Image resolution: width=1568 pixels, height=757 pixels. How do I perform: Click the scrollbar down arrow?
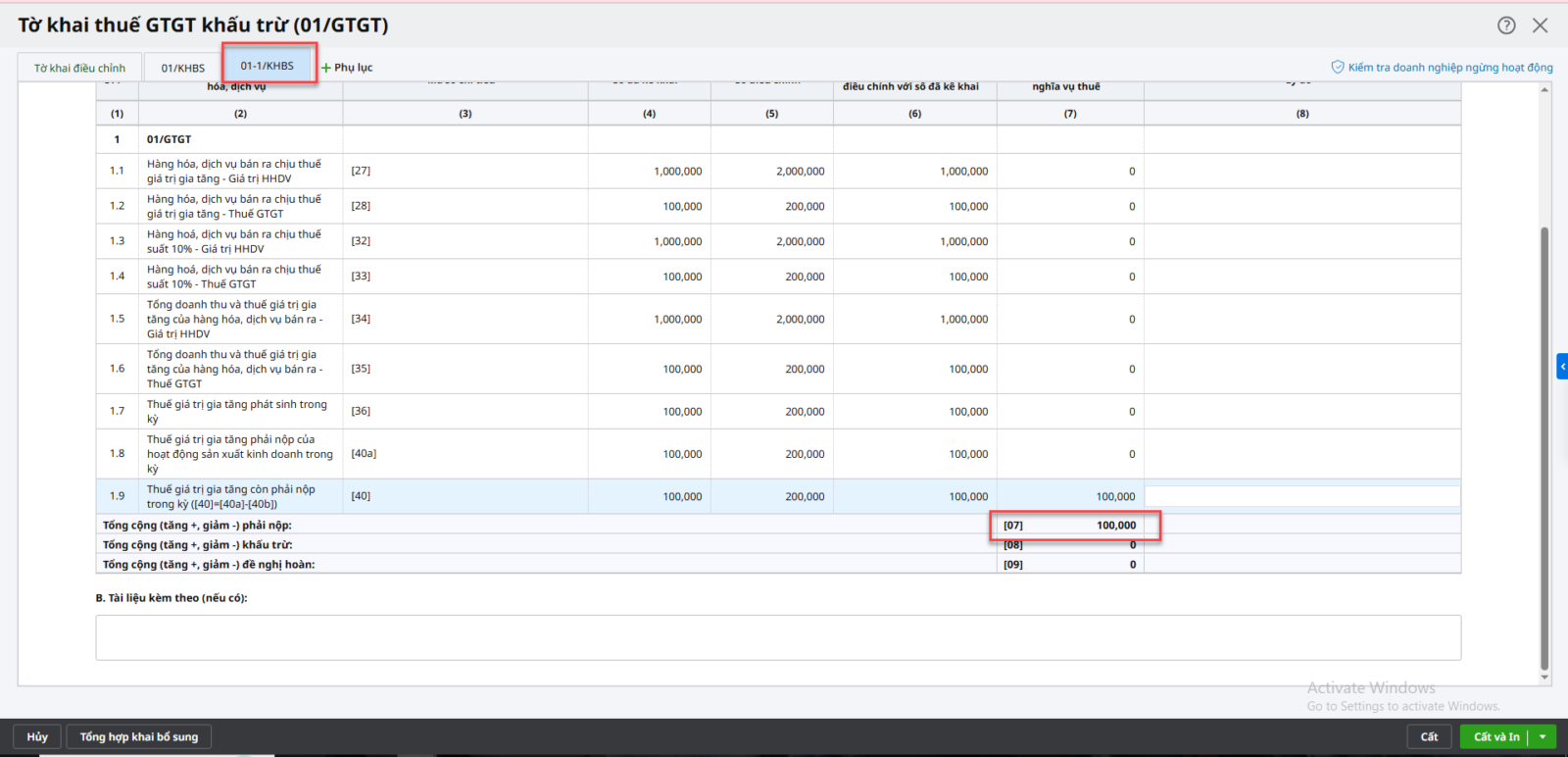click(1544, 677)
